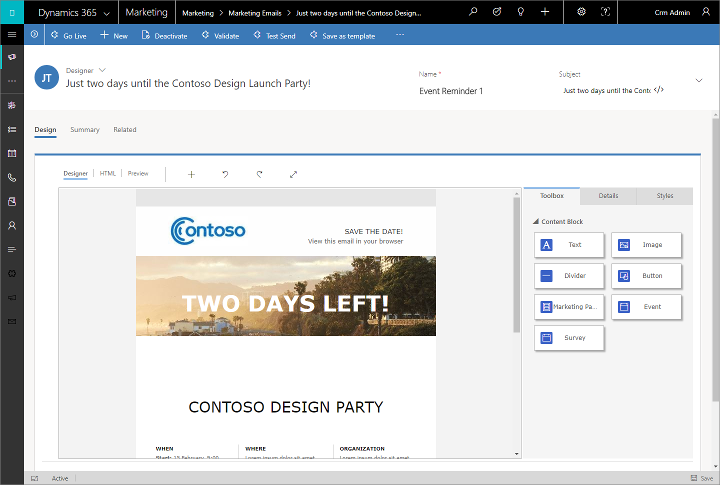Select the Divider content block
The image size is (720, 485).
coord(569,276)
